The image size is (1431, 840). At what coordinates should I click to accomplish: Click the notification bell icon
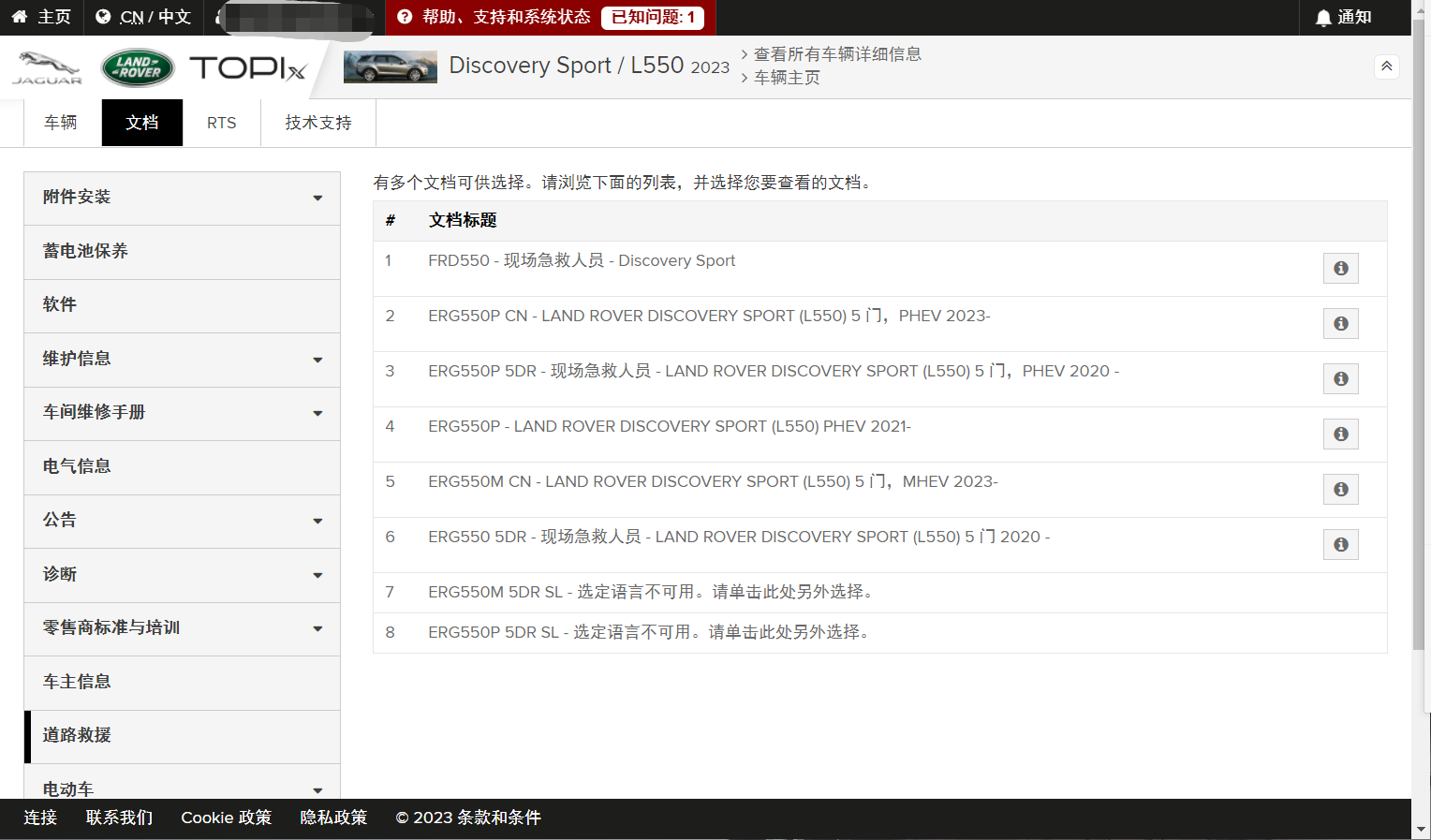[x=1322, y=18]
